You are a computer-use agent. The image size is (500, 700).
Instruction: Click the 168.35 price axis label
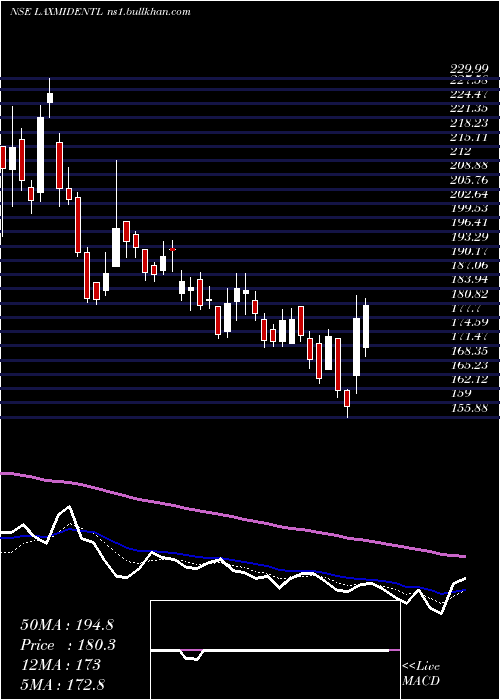[x=468, y=350]
